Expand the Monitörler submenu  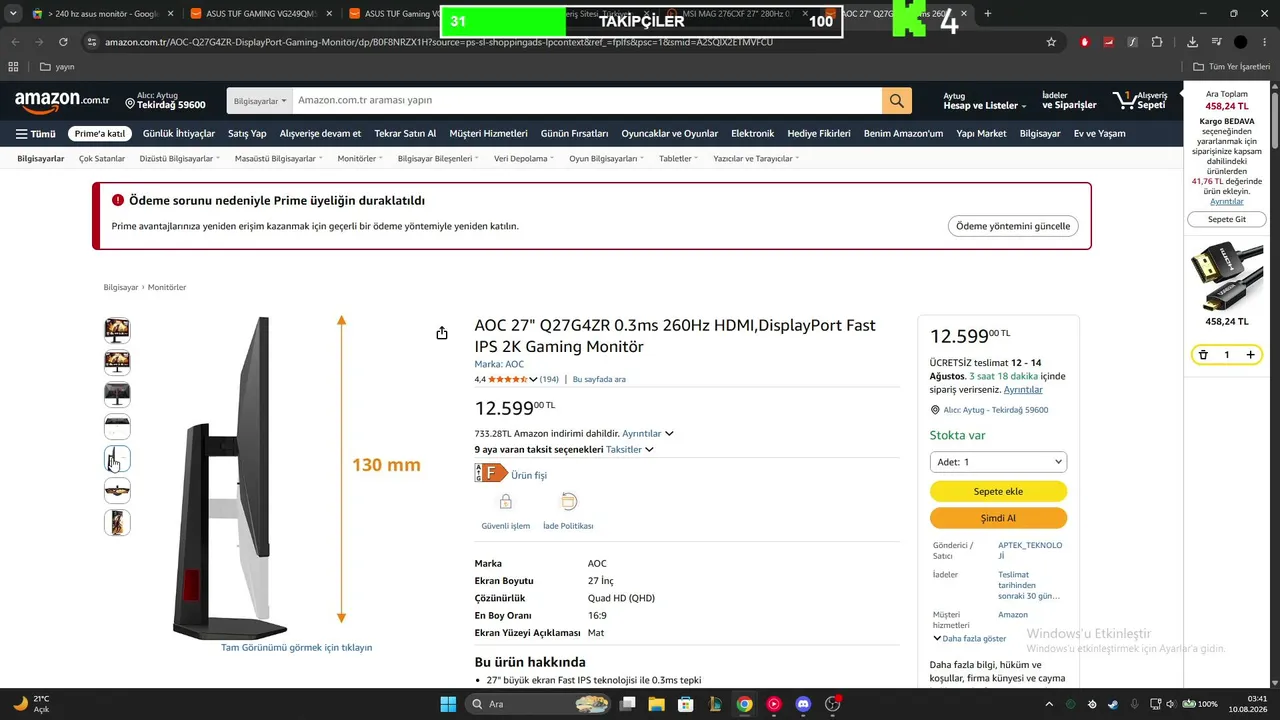360,158
